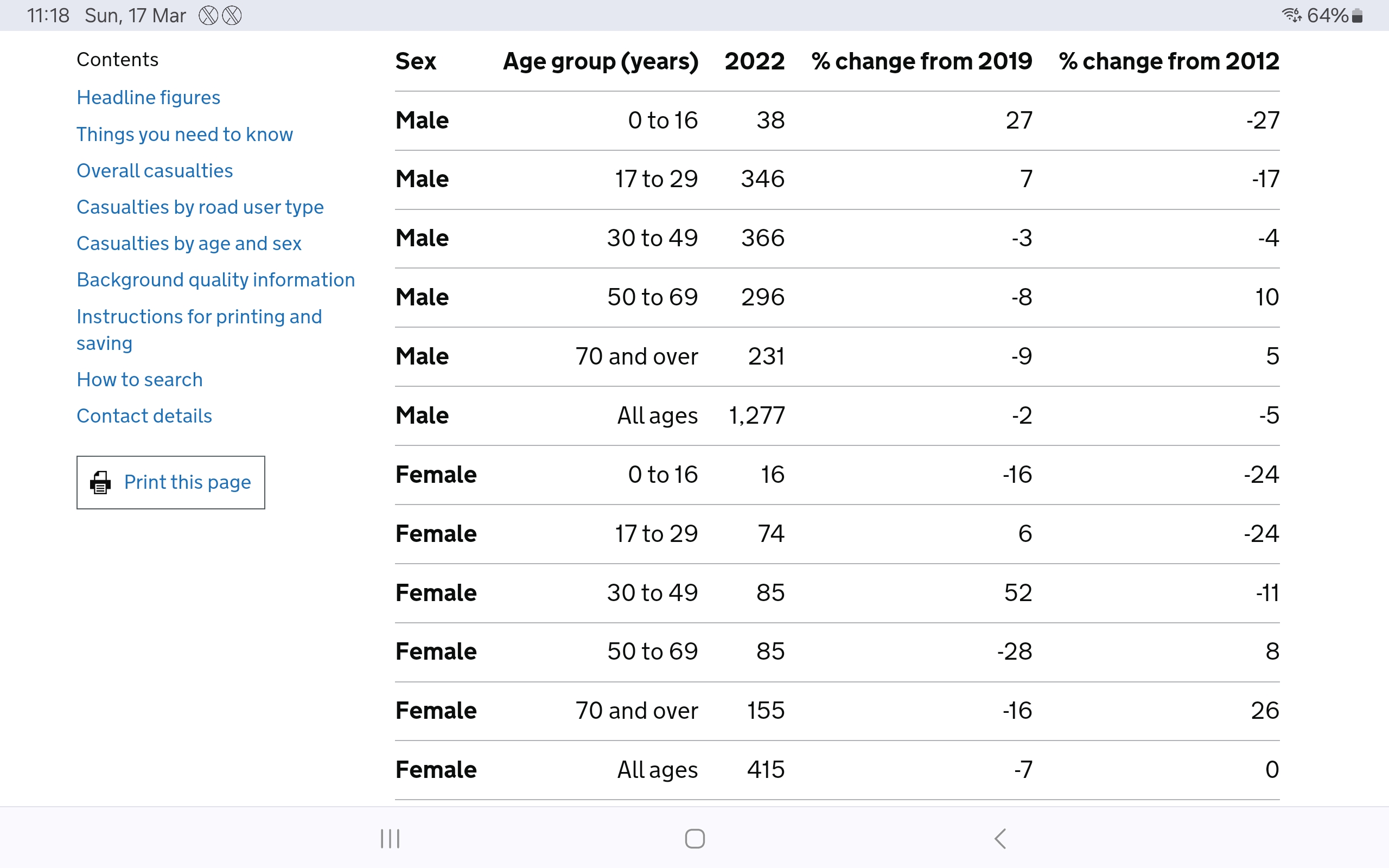This screenshot has height=868, width=1389.
Task: Click the printer icon in Print button
Action: pos(100,482)
